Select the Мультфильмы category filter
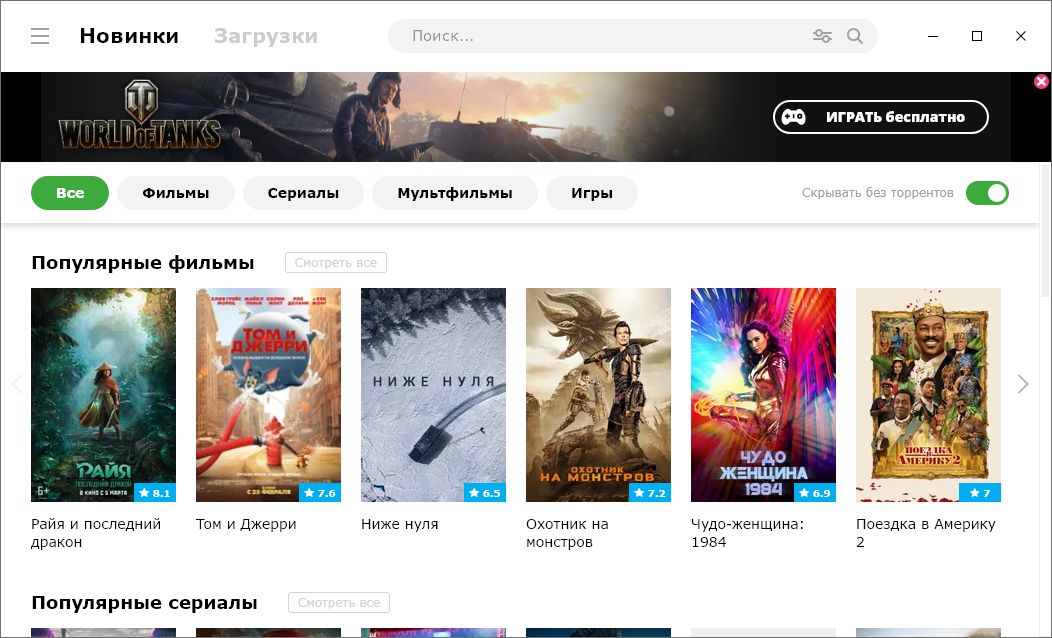The image size is (1052, 638). 455,193
